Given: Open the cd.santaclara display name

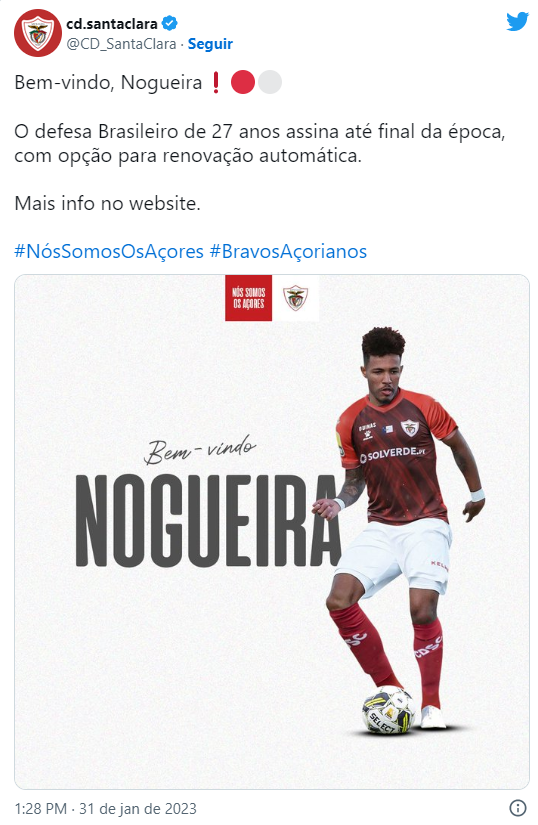Looking at the screenshot, I should coord(111,24).
